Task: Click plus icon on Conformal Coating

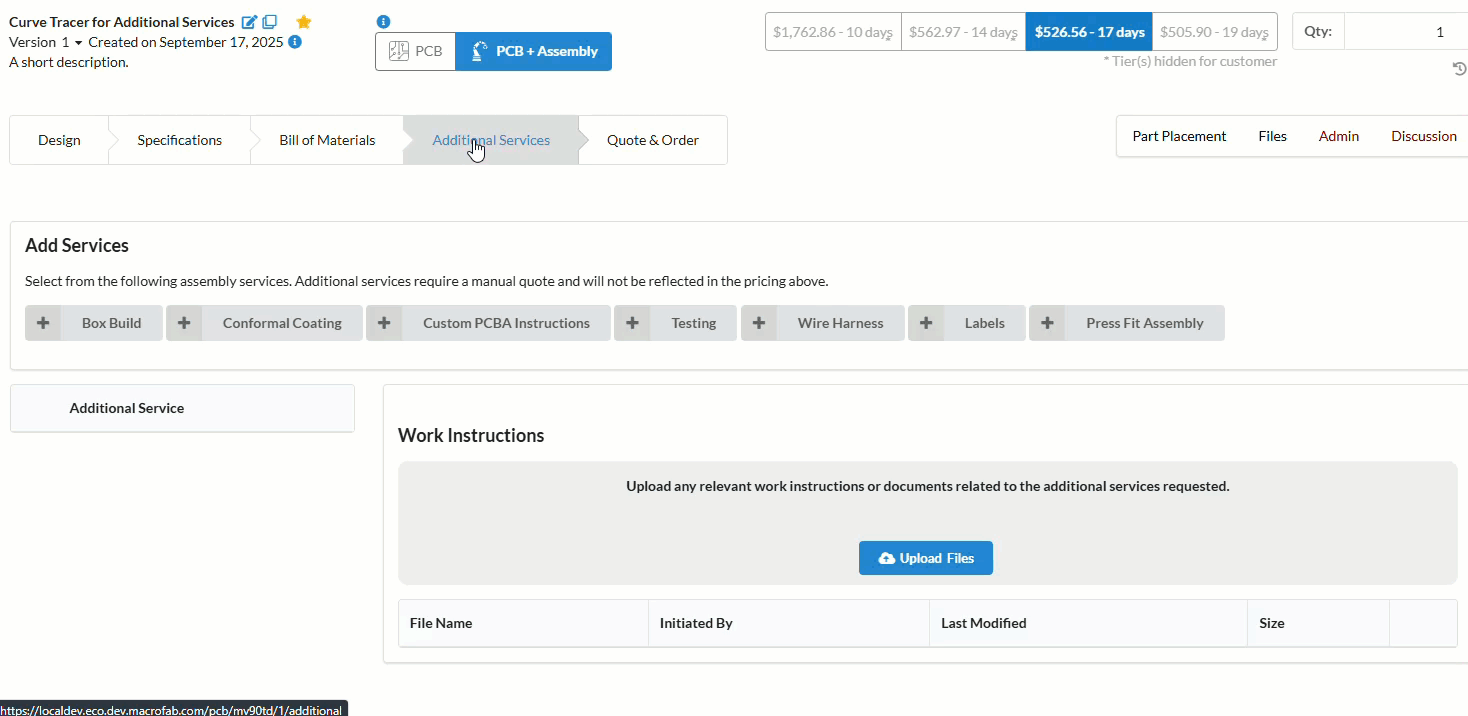Action: [184, 323]
